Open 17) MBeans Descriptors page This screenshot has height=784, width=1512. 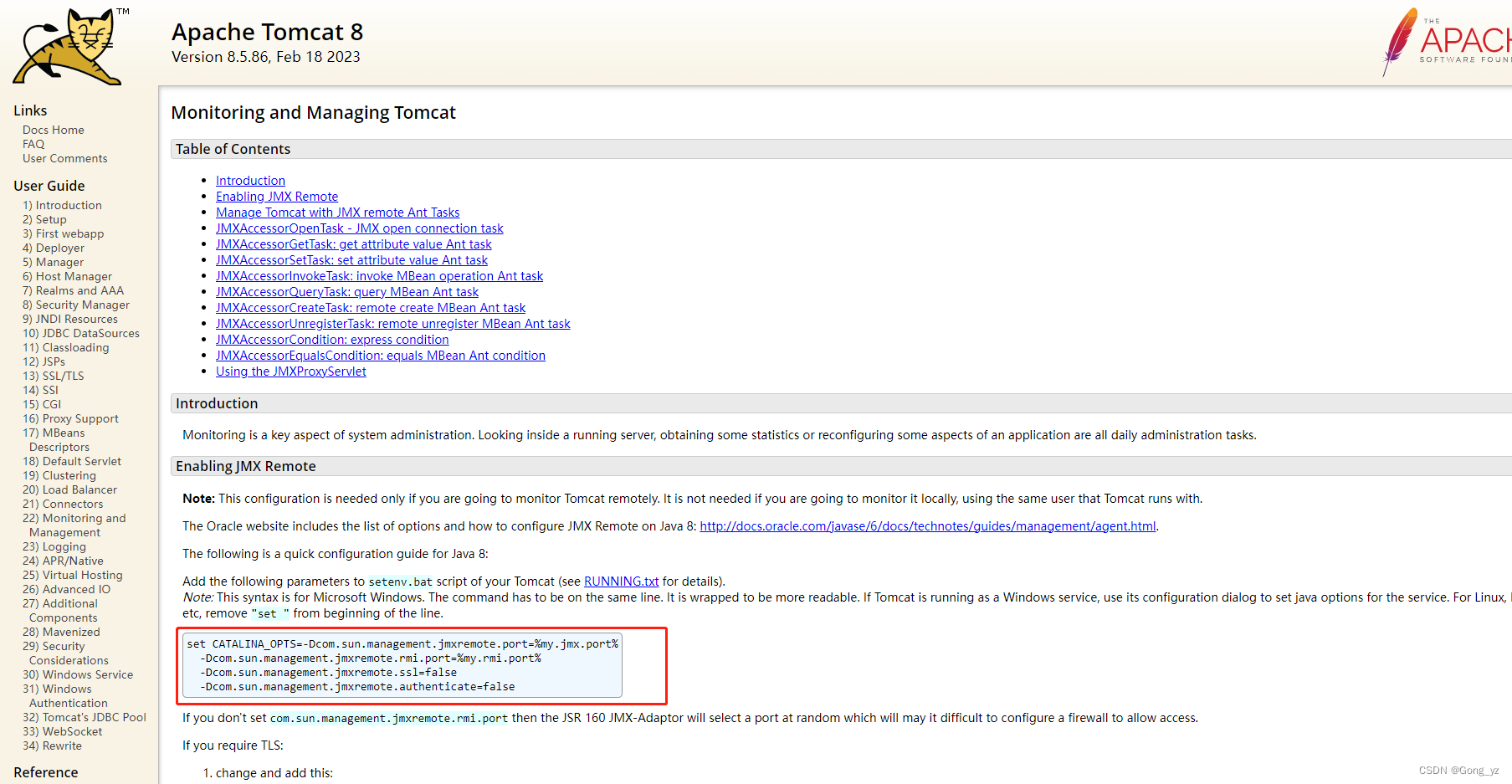(55, 440)
